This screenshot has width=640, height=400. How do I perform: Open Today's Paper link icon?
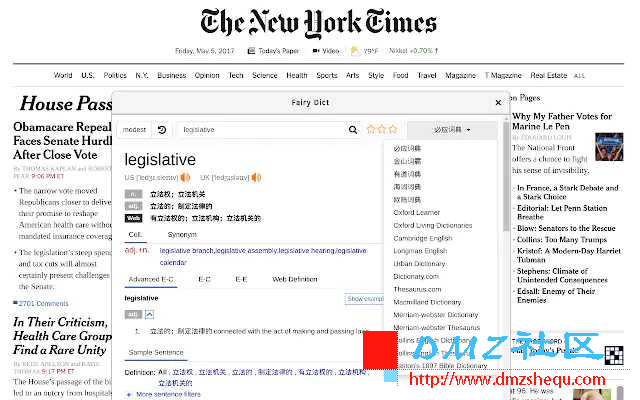pos(252,50)
